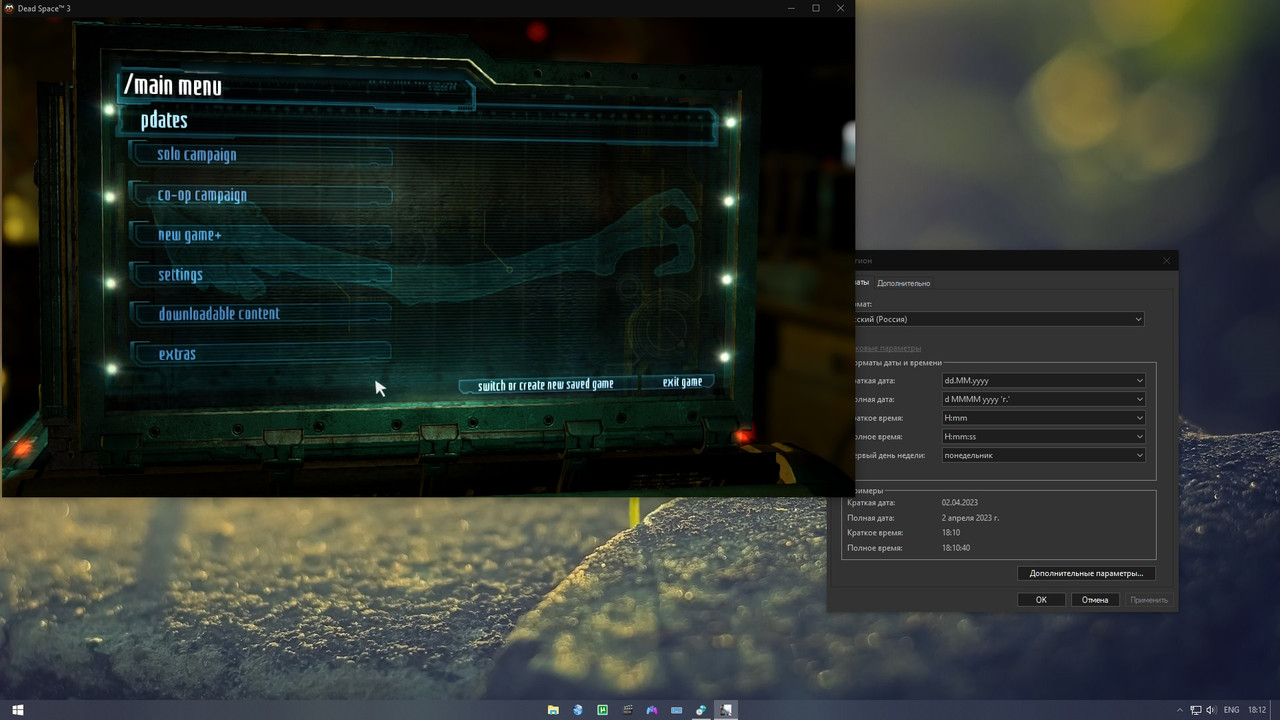Click switch or create new saved game
Screen dimensions: 1280x720
[x=546, y=385]
